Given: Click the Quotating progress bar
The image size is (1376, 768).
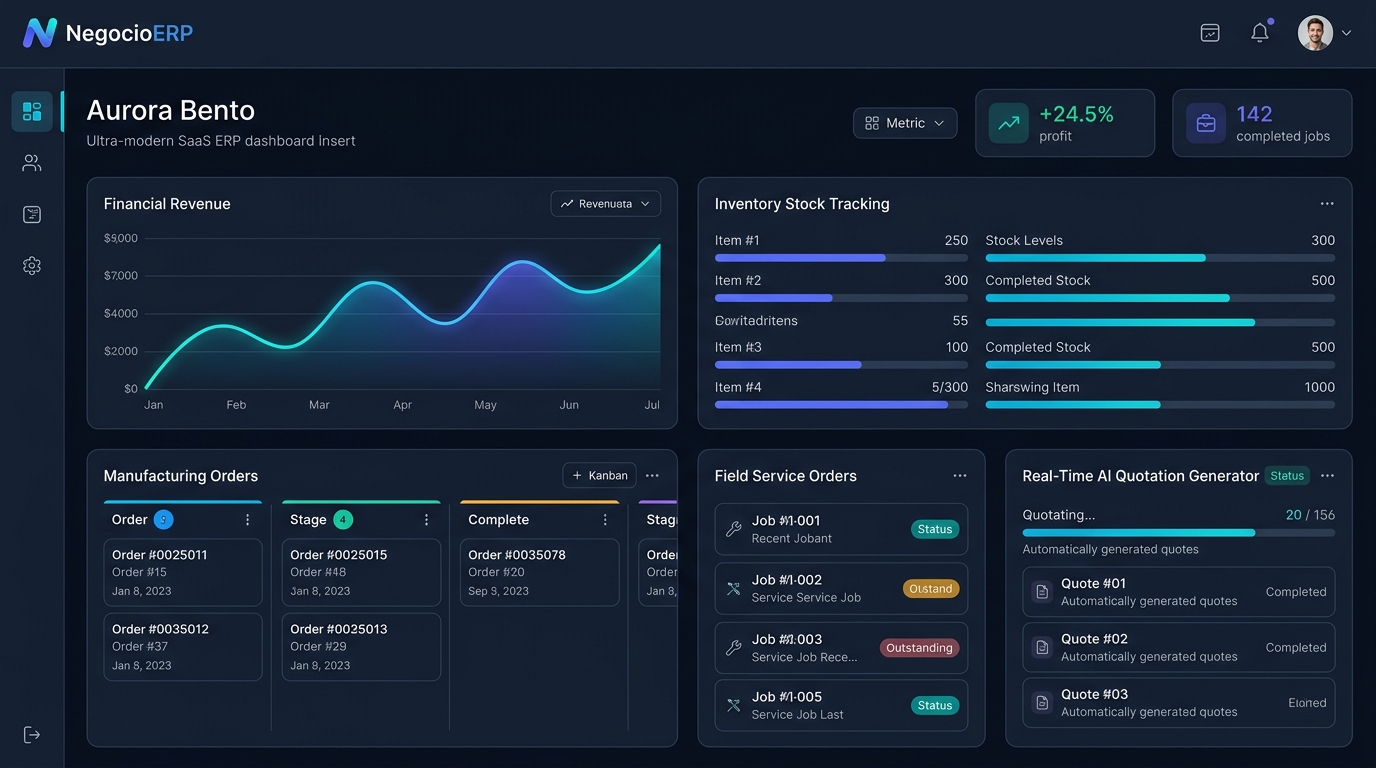Looking at the screenshot, I should (x=1178, y=533).
